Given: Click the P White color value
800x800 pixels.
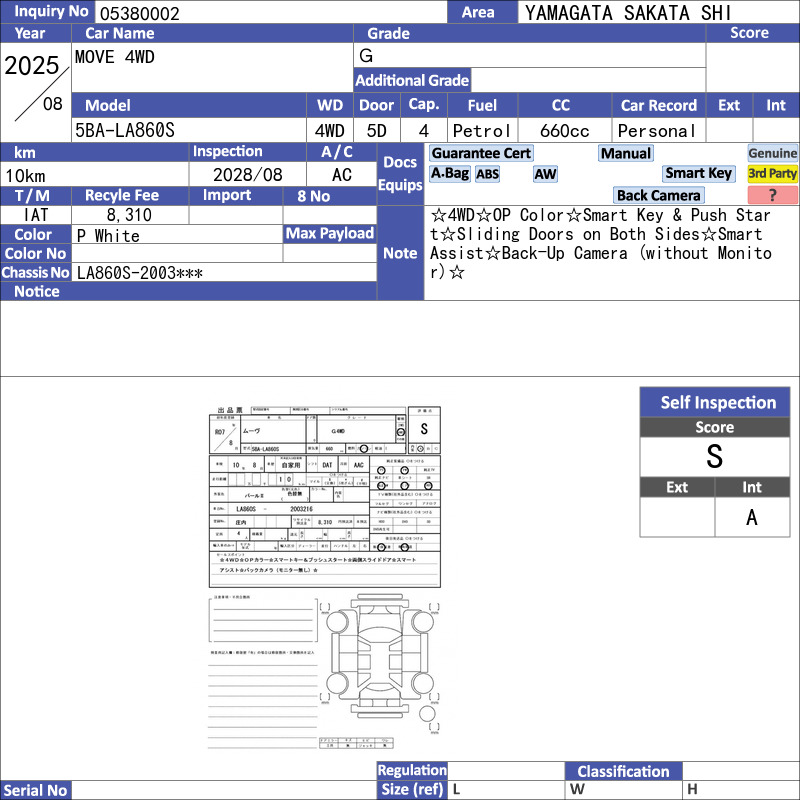Looking at the screenshot, I should click(108, 236).
